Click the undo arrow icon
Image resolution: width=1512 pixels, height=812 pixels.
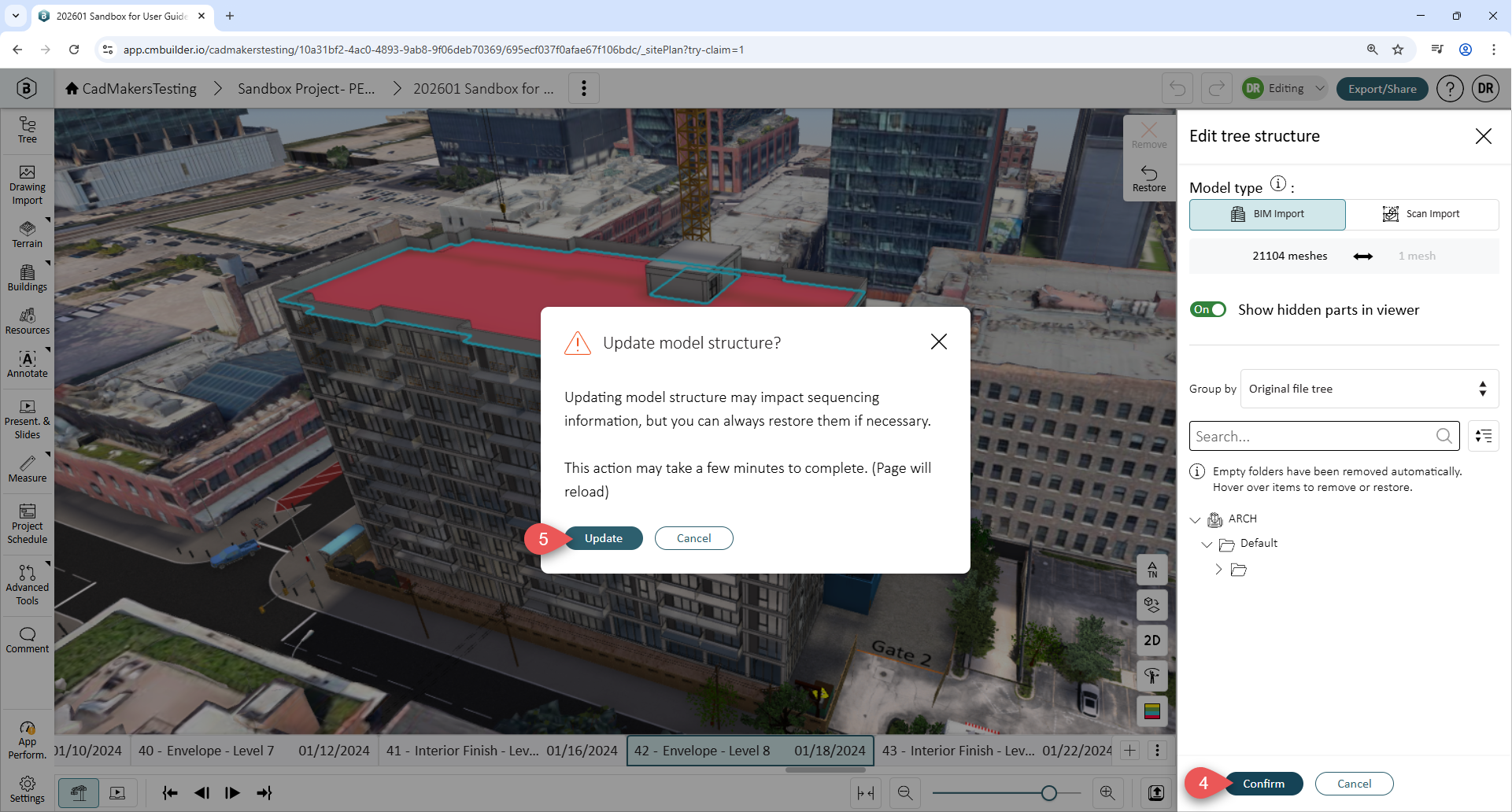[1177, 88]
